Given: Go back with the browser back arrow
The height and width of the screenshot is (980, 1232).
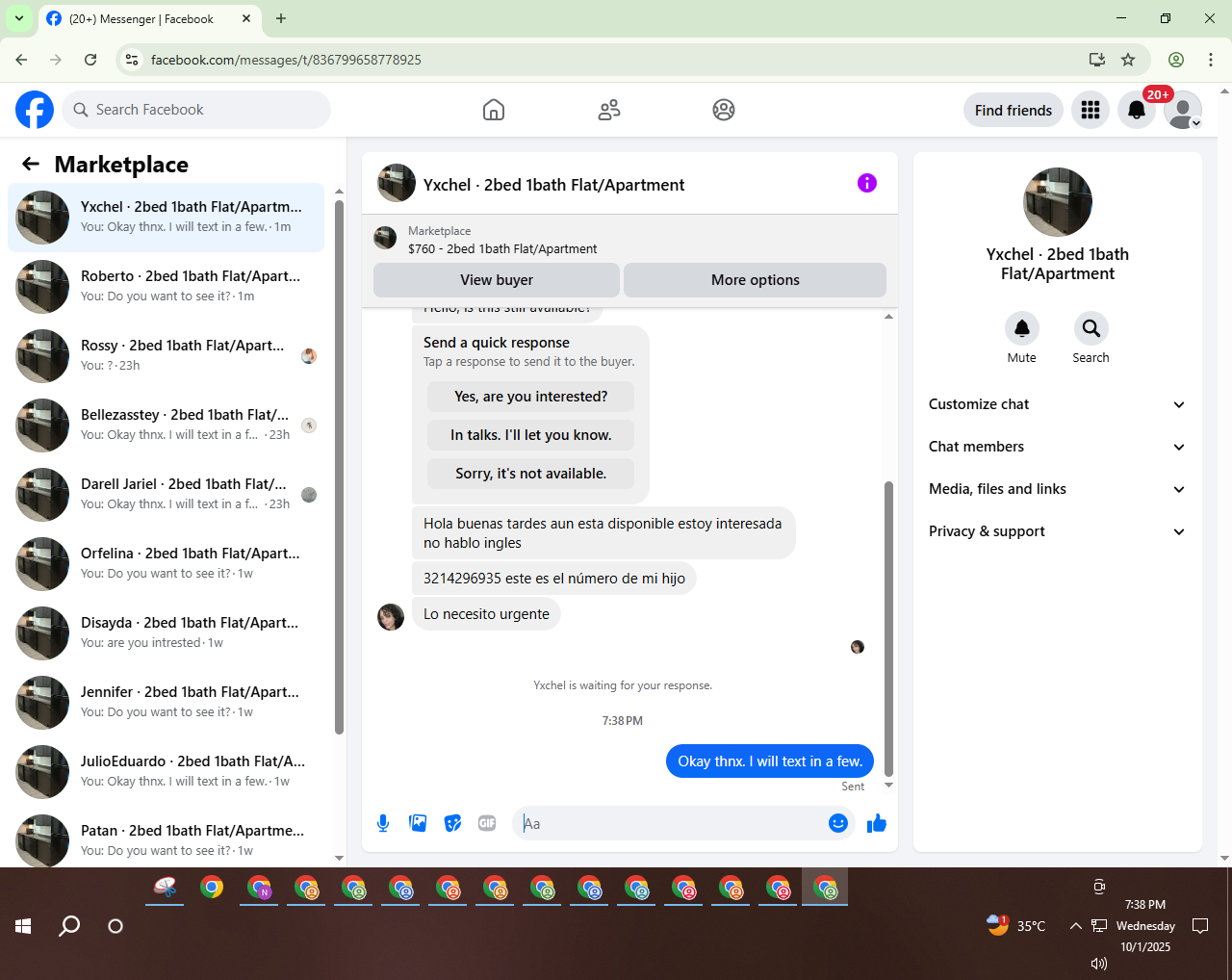Looking at the screenshot, I should click(x=21, y=60).
